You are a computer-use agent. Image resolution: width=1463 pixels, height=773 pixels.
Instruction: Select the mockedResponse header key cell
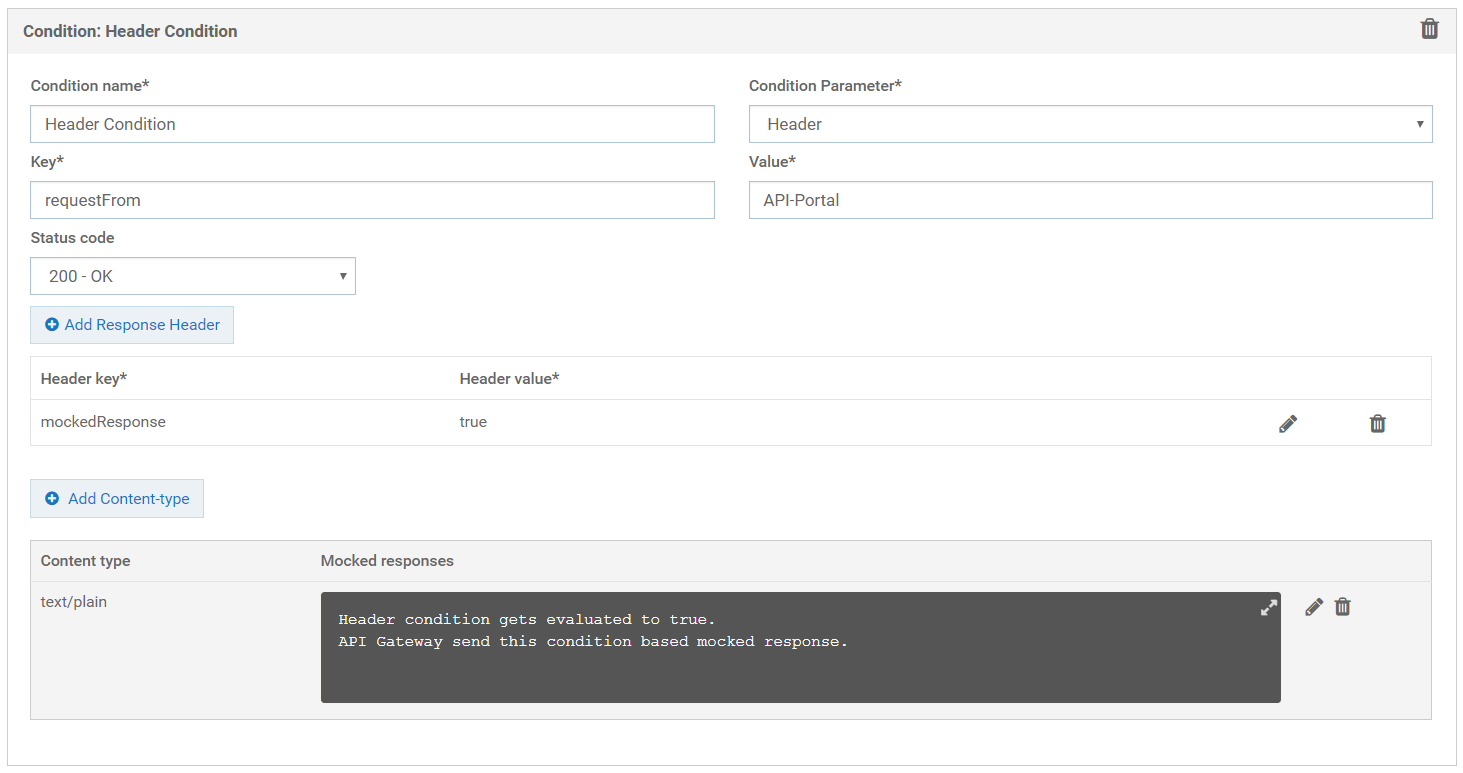point(103,422)
